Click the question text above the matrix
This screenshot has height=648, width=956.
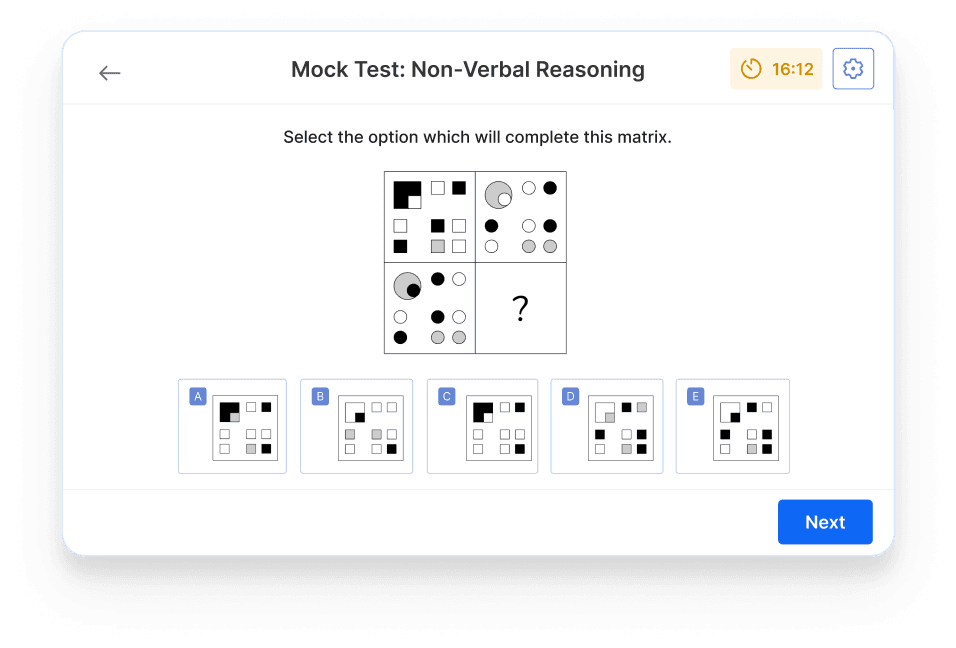pyautogui.click(x=478, y=137)
